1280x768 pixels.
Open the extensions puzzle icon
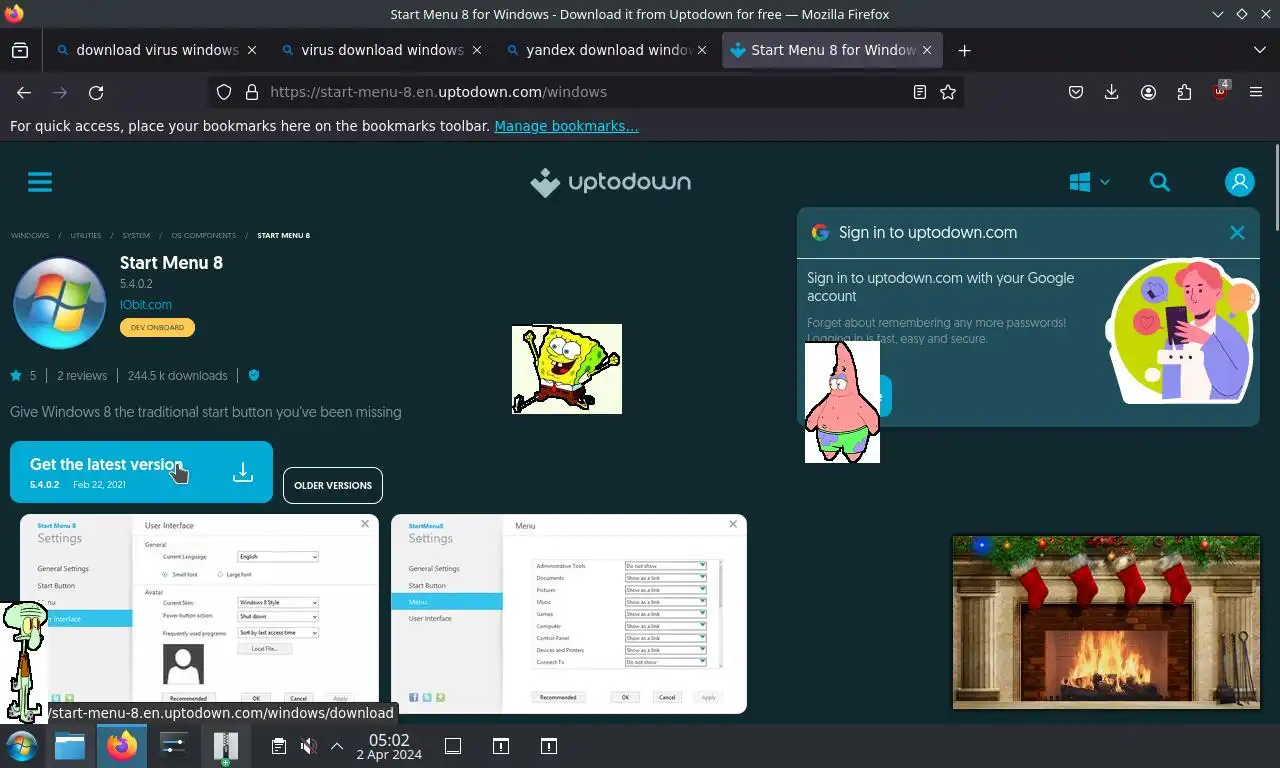tap(1184, 92)
